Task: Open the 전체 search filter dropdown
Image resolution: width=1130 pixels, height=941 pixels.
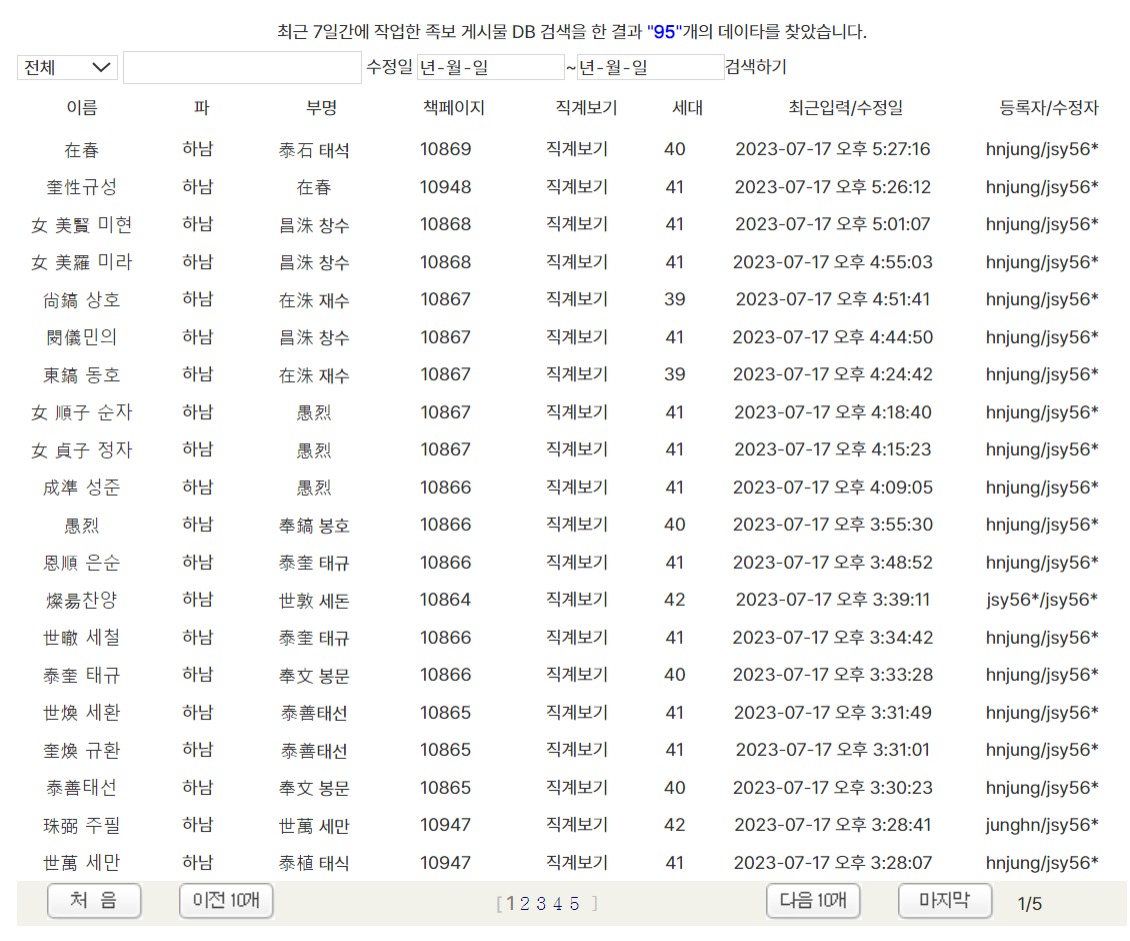Action: [x=65, y=67]
